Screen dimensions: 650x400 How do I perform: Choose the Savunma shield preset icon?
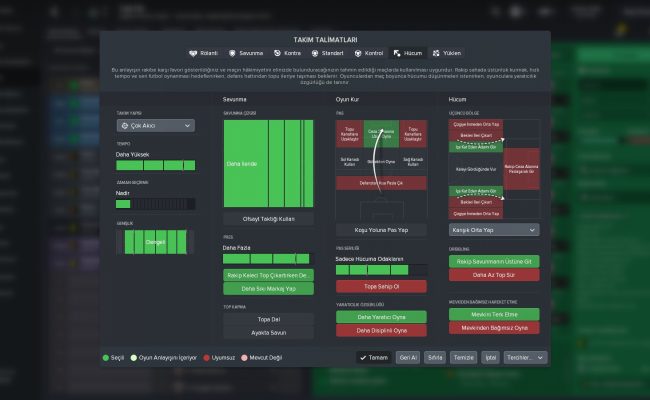[x=233, y=53]
